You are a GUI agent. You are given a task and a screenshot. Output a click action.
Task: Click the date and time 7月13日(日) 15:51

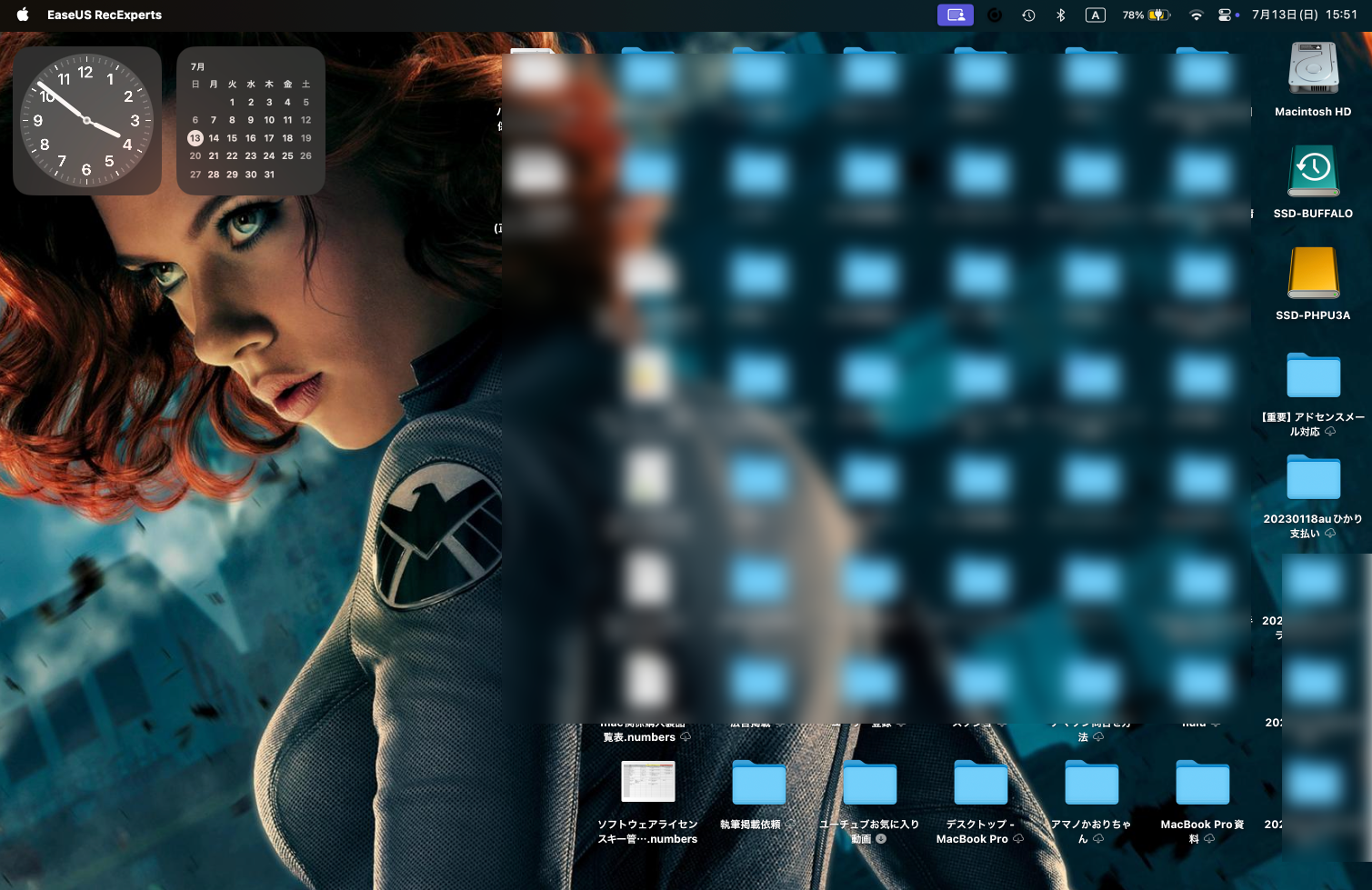pyautogui.click(x=1304, y=15)
